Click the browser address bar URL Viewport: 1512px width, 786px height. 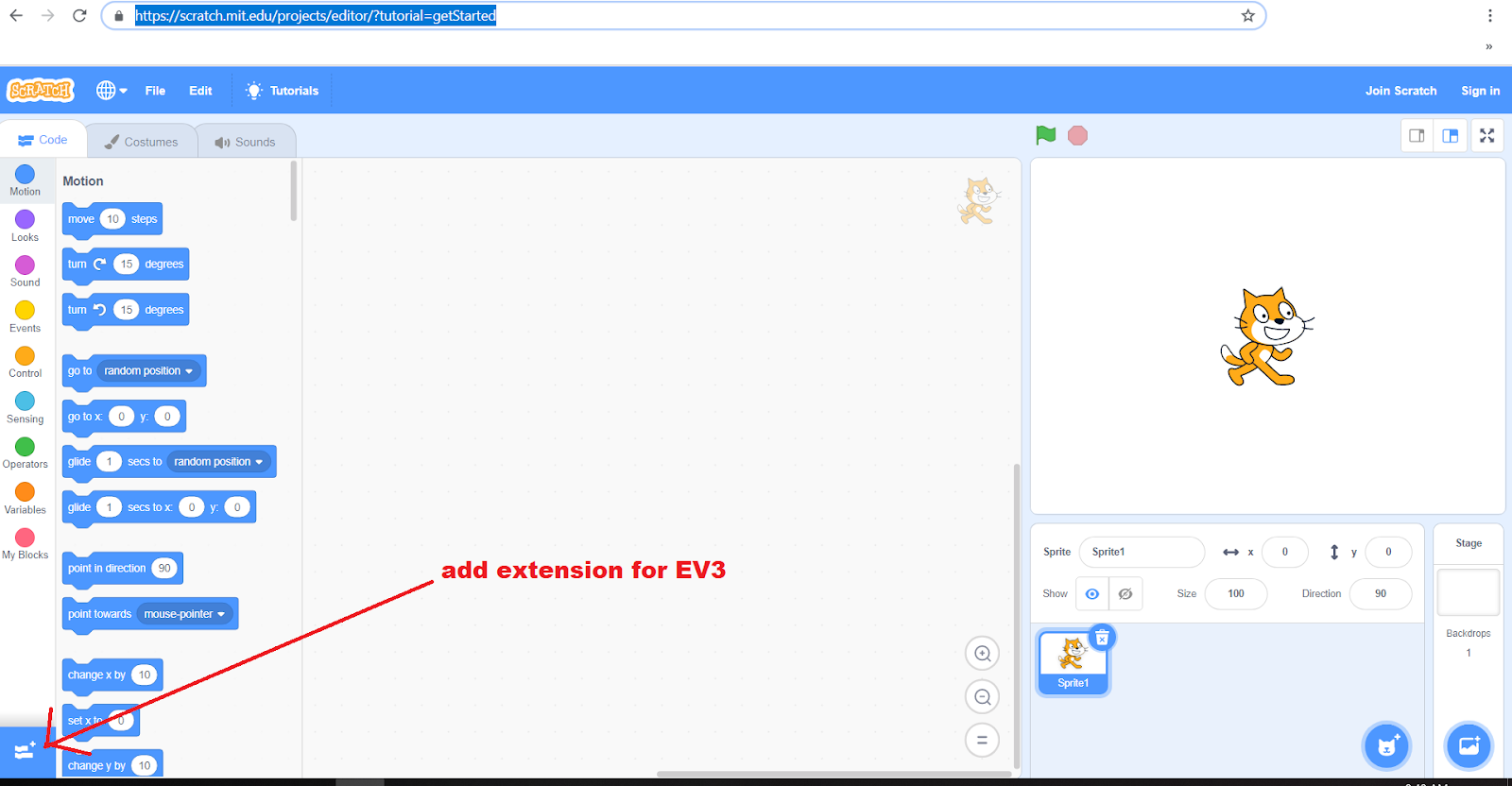pos(316,15)
